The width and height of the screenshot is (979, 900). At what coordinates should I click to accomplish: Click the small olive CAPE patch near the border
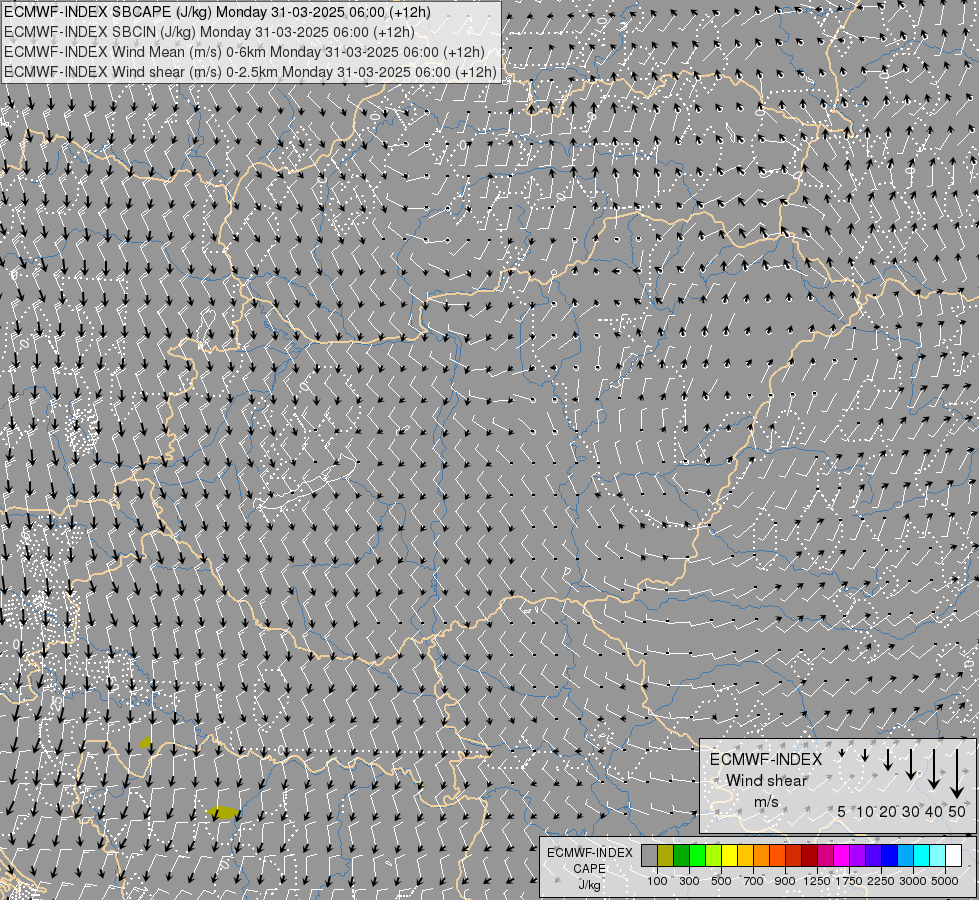pos(145,743)
